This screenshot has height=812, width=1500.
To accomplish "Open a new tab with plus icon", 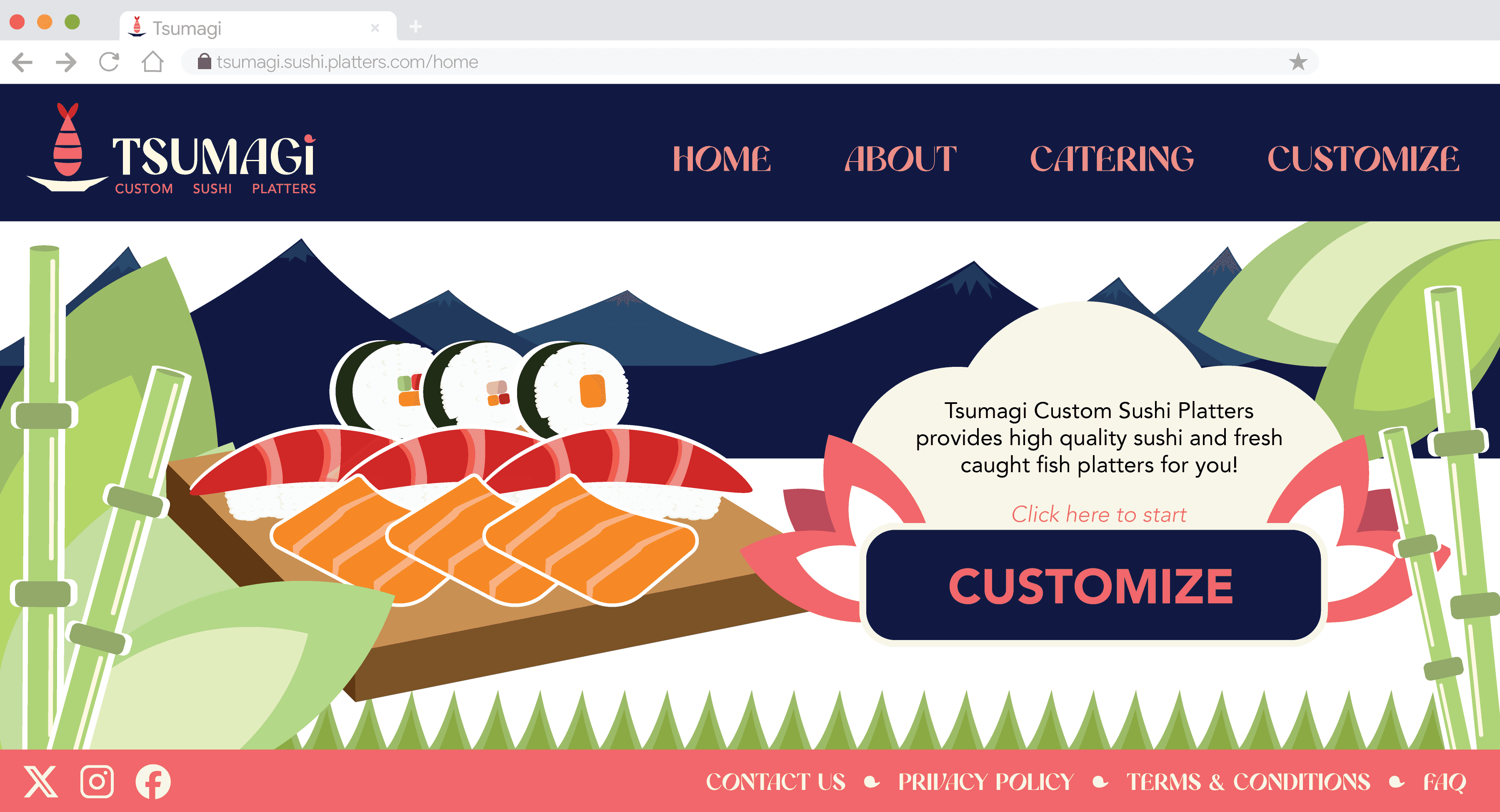I will pos(415,26).
